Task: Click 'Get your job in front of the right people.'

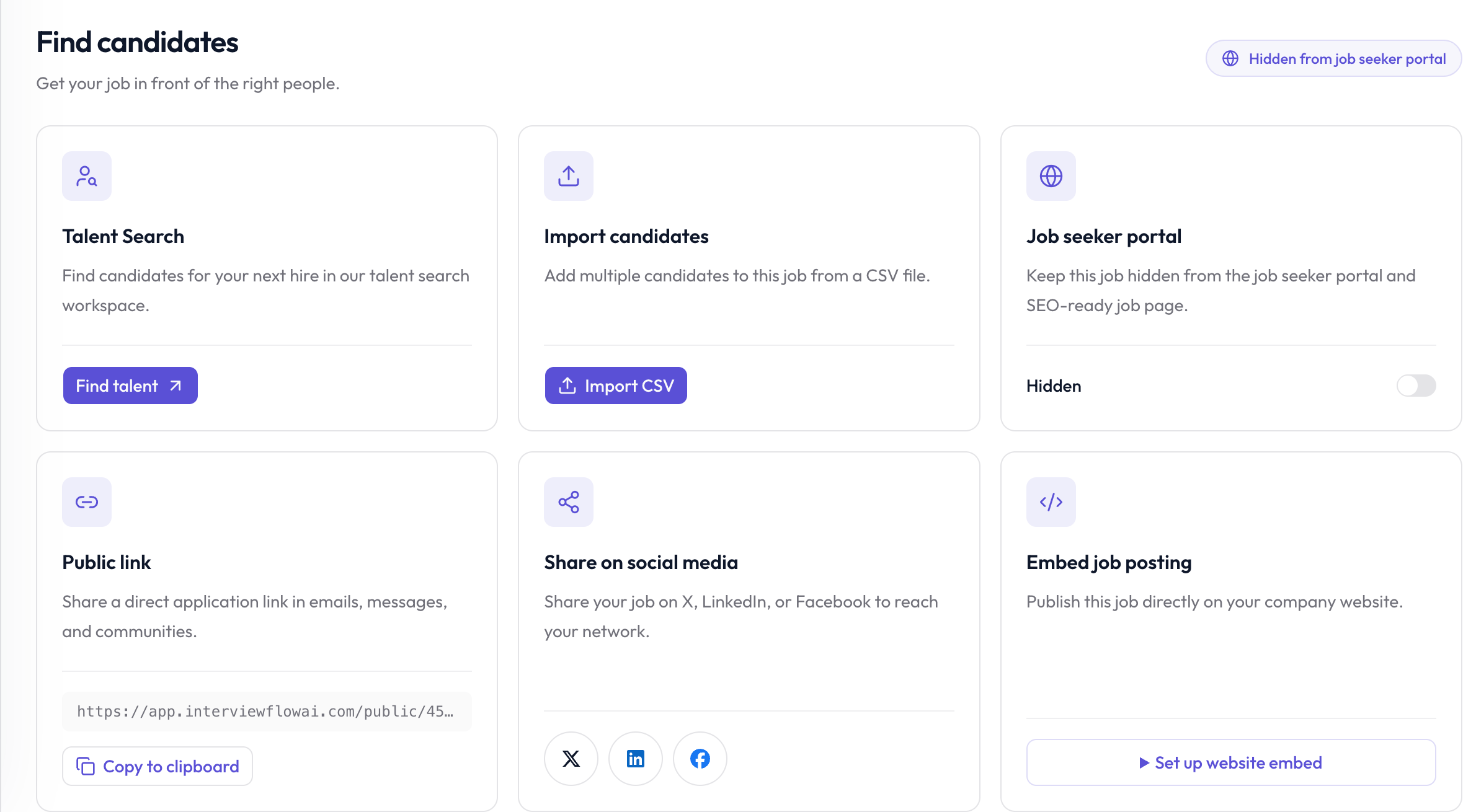Action: 188,84
